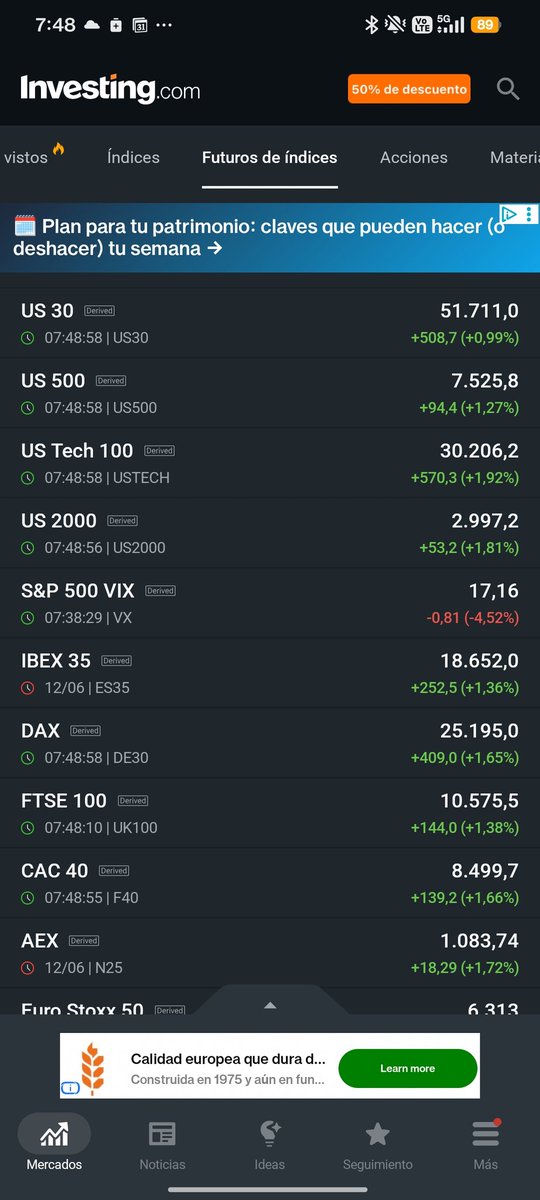Open Mercados chart icon in bottom bar
Image resolution: width=540 pixels, height=1200 pixels.
pyautogui.click(x=54, y=1134)
